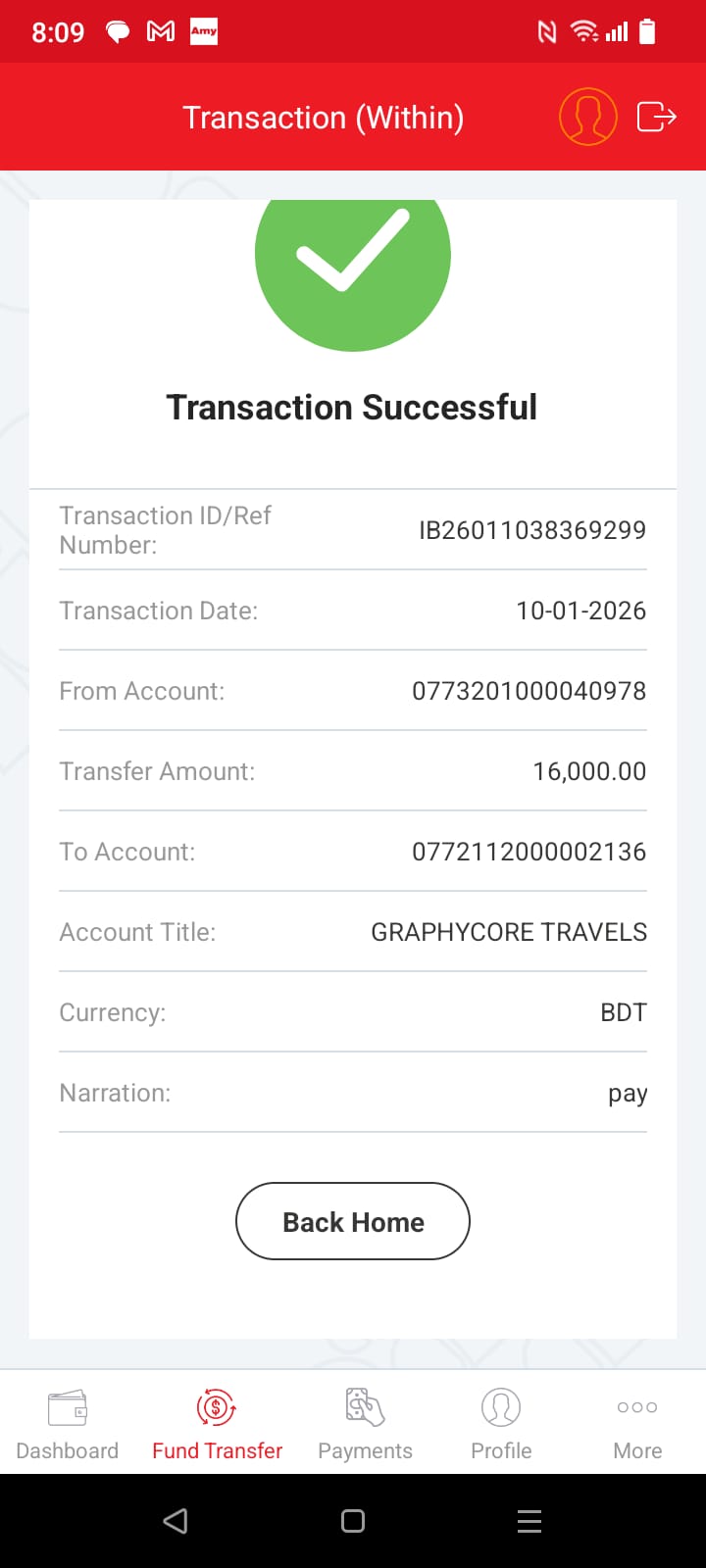Open the More dots menu
Screen dimensions: 706x1568
pyautogui.click(x=637, y=1407)
